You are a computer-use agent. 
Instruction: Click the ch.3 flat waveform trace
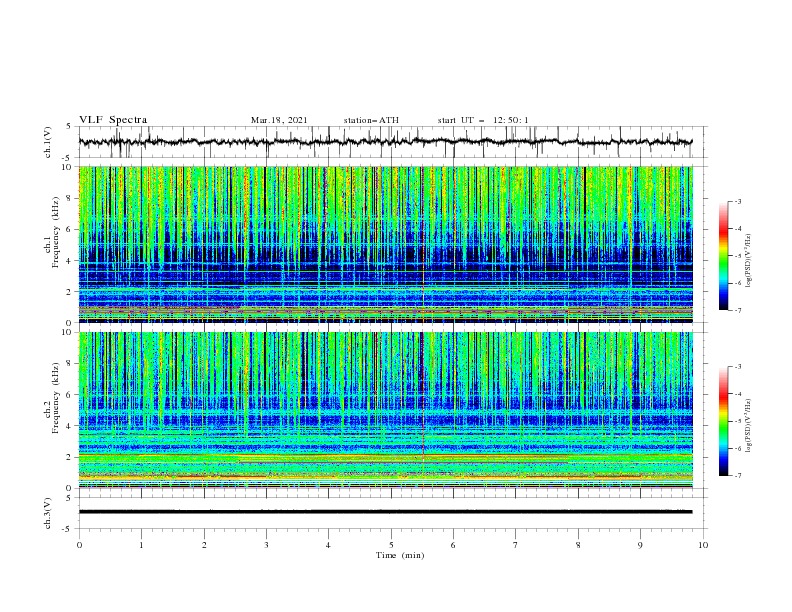pyautogui.click(x=385, y=512)
